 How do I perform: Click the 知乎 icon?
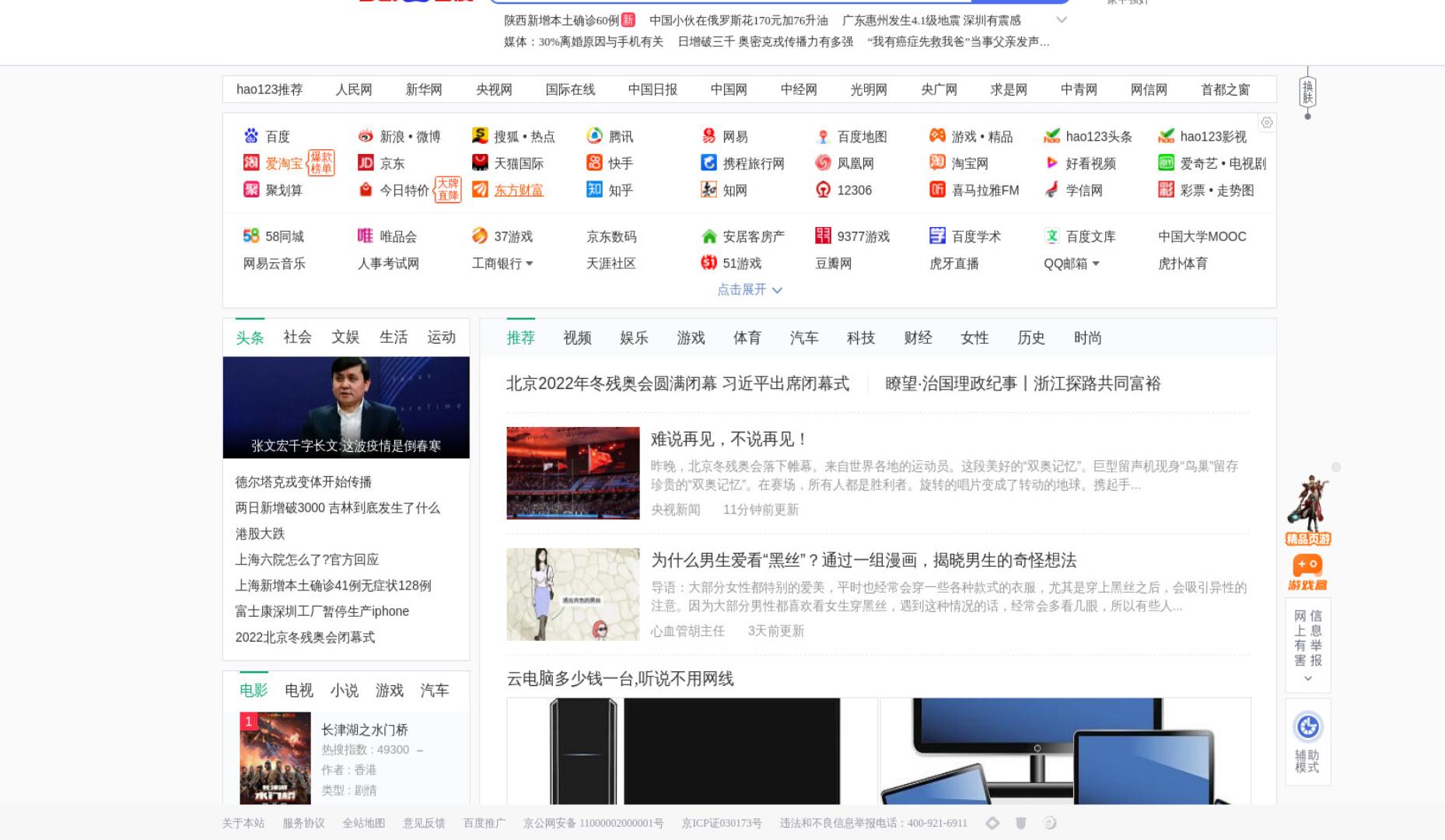click(594, 189)
